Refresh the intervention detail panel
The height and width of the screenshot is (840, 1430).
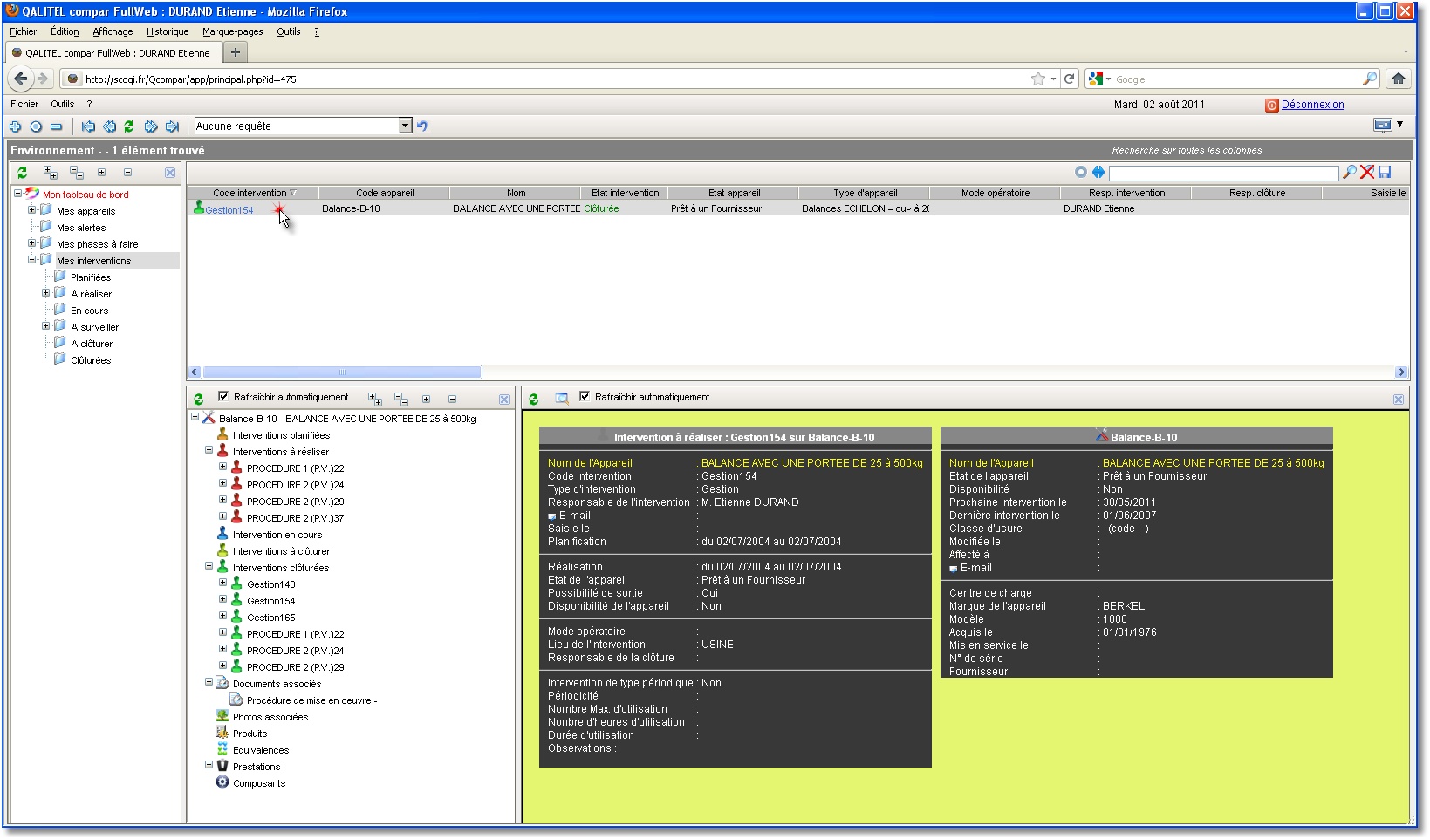533,399
